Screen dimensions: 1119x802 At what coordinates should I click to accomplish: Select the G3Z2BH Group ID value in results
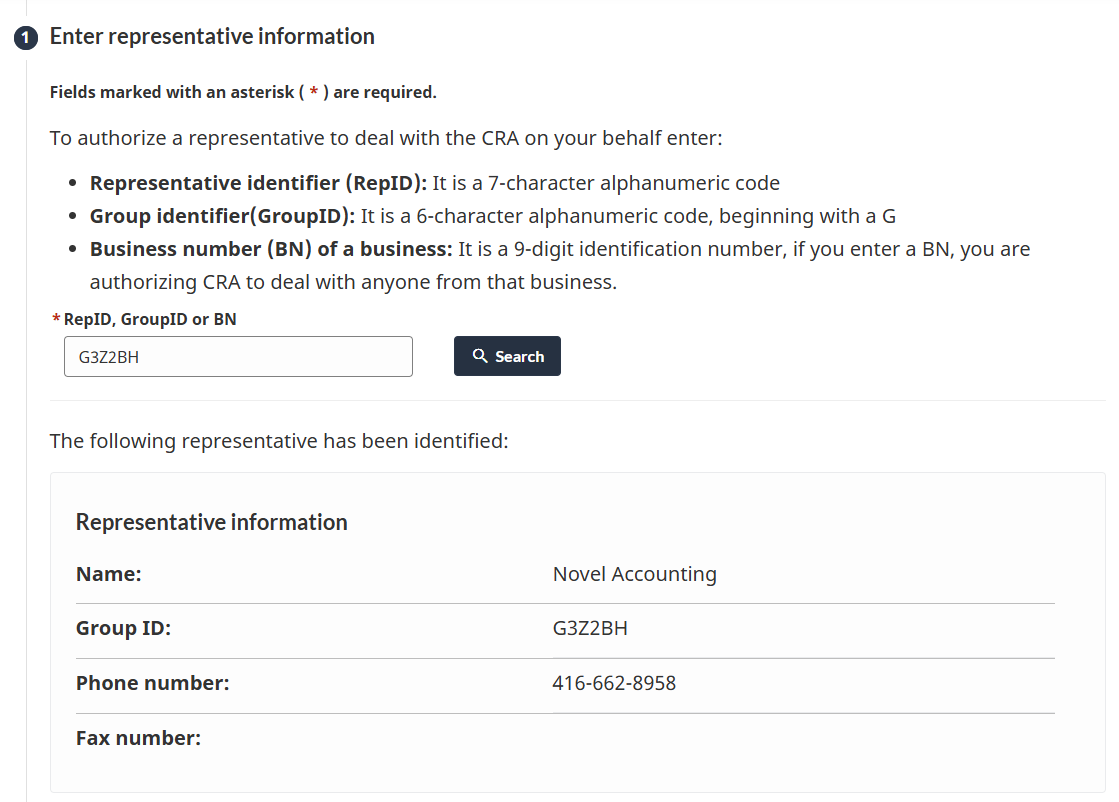coord(590,629)
